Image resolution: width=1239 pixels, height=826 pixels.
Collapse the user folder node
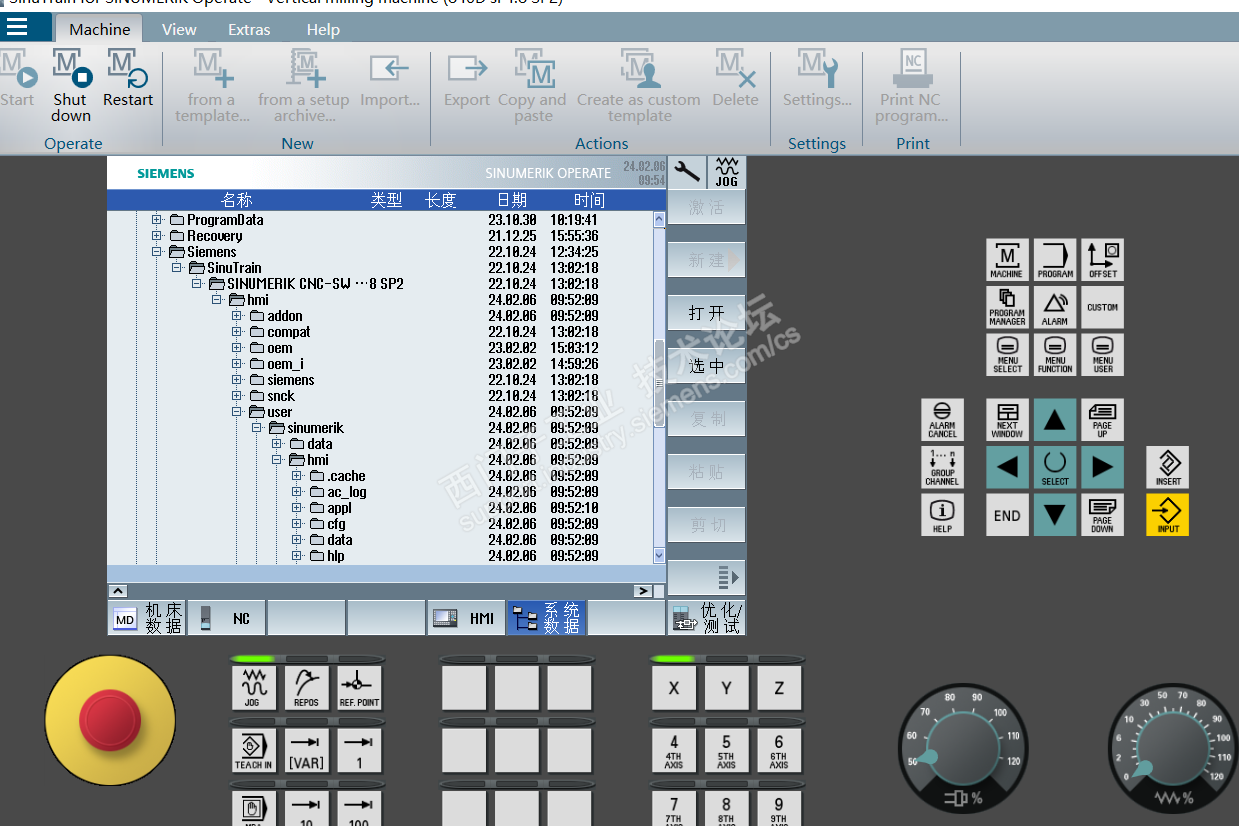(237, 412)
